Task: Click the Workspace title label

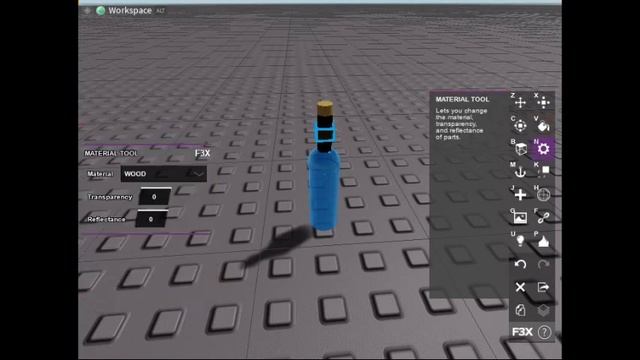Action: [130, 11]
